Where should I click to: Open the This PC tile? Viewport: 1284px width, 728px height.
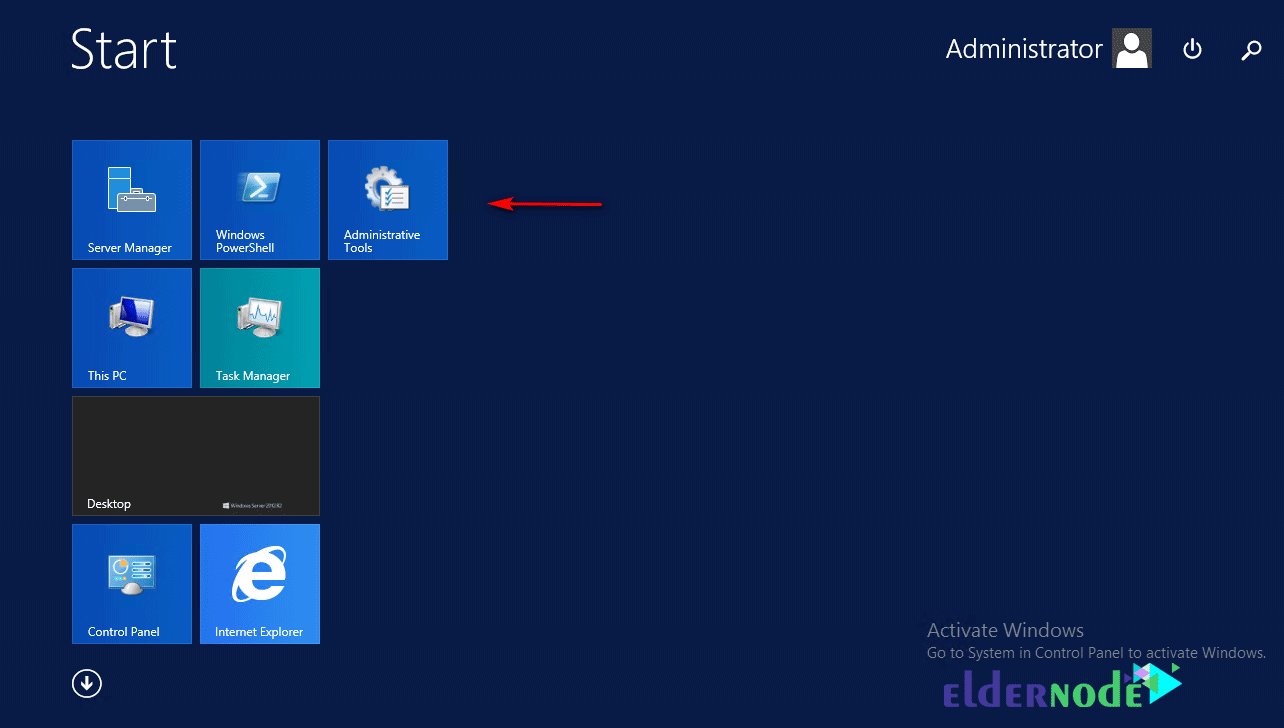[132, 328]
